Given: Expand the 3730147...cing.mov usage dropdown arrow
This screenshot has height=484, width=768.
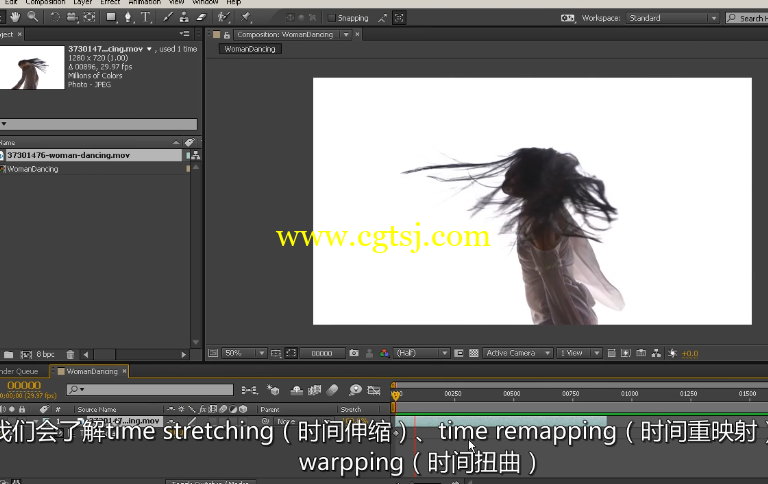Looking at the screenshot, I should click(x=149, y=49).
